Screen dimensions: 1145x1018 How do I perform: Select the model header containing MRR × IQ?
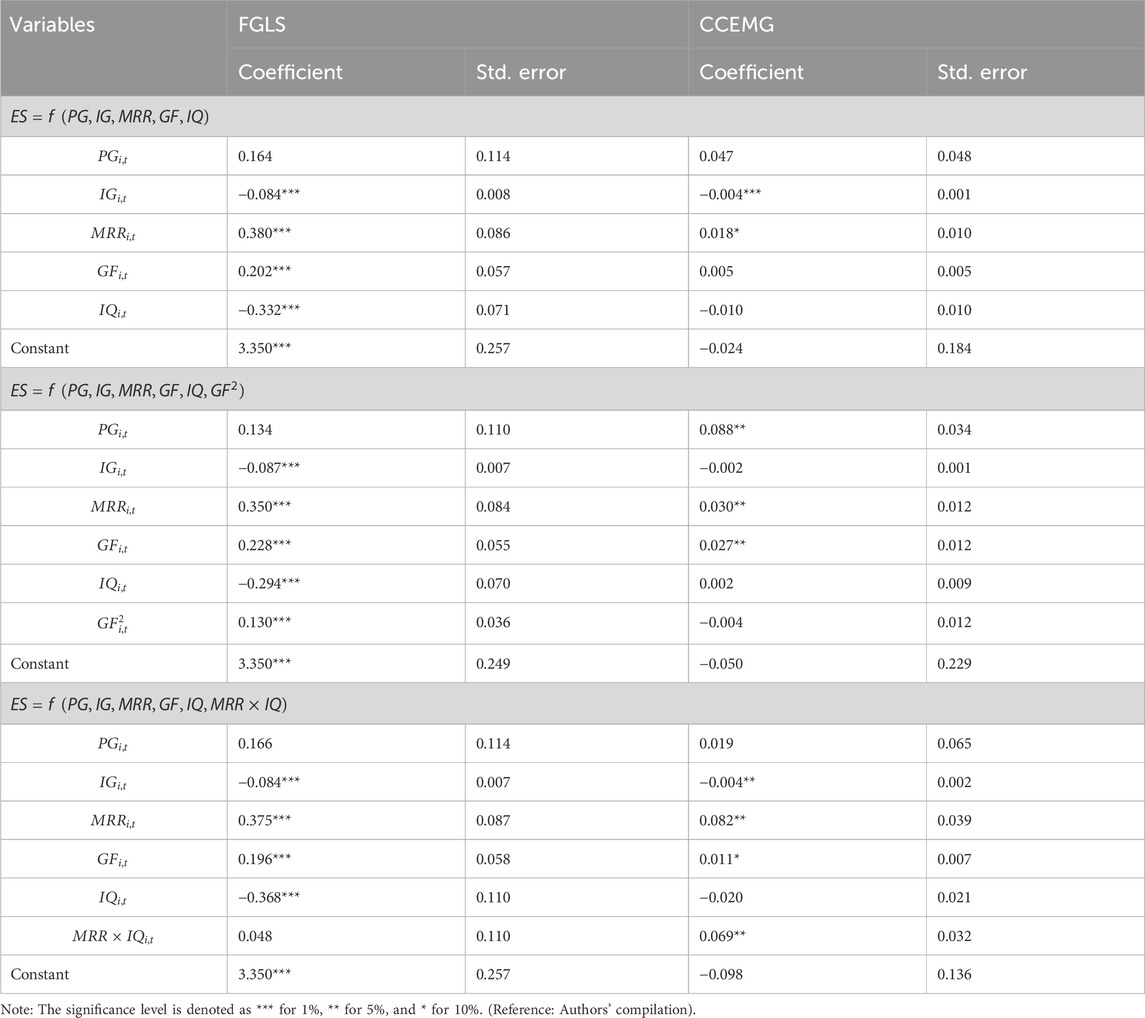point(148,705)
